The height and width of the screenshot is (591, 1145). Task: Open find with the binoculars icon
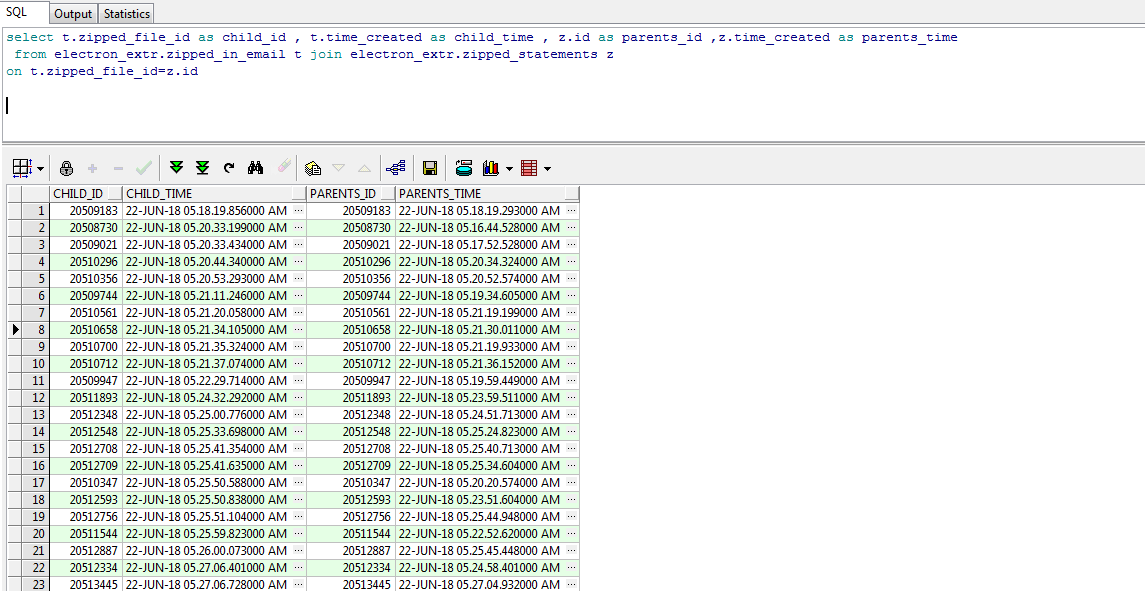(x=256, y=168)
